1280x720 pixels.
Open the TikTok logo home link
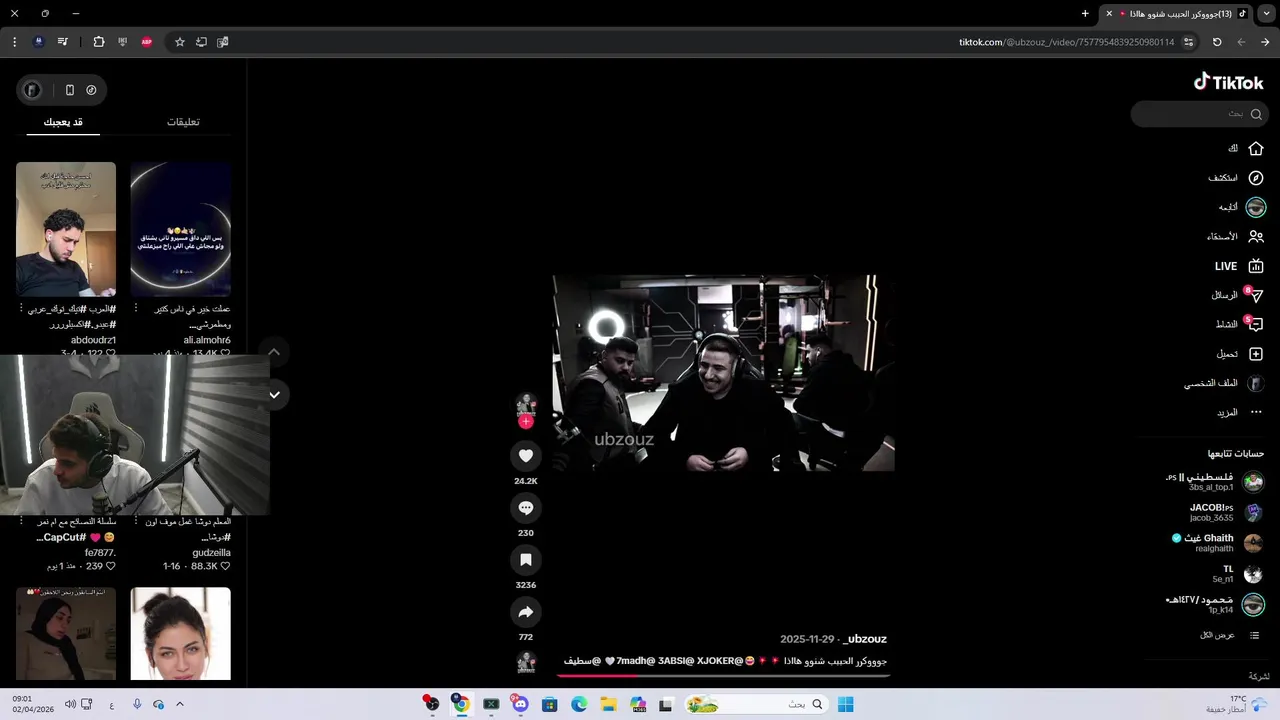(x=1228, y=82)
